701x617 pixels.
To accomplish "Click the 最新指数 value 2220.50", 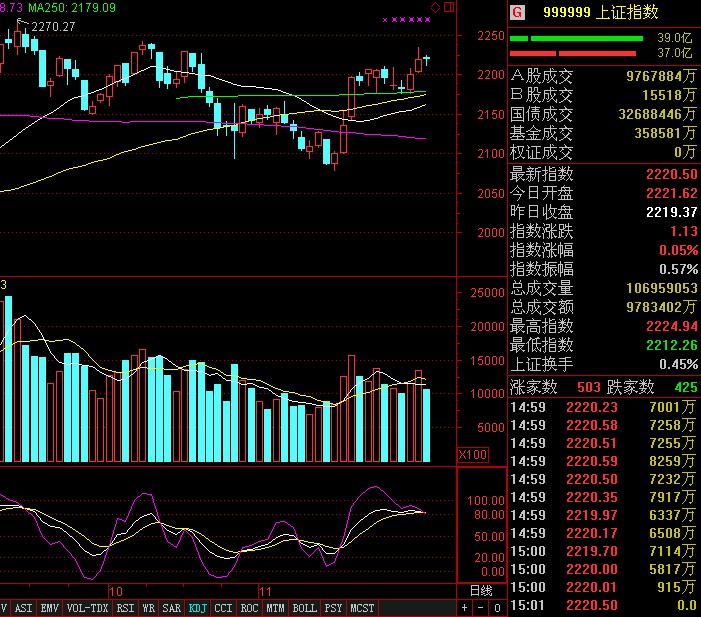I will (671, 174).
